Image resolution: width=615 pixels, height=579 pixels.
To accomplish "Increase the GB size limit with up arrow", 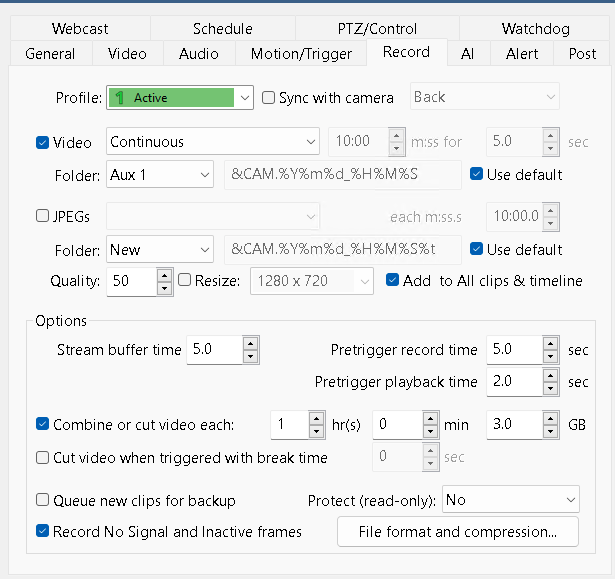I will [x=551, y=419].
